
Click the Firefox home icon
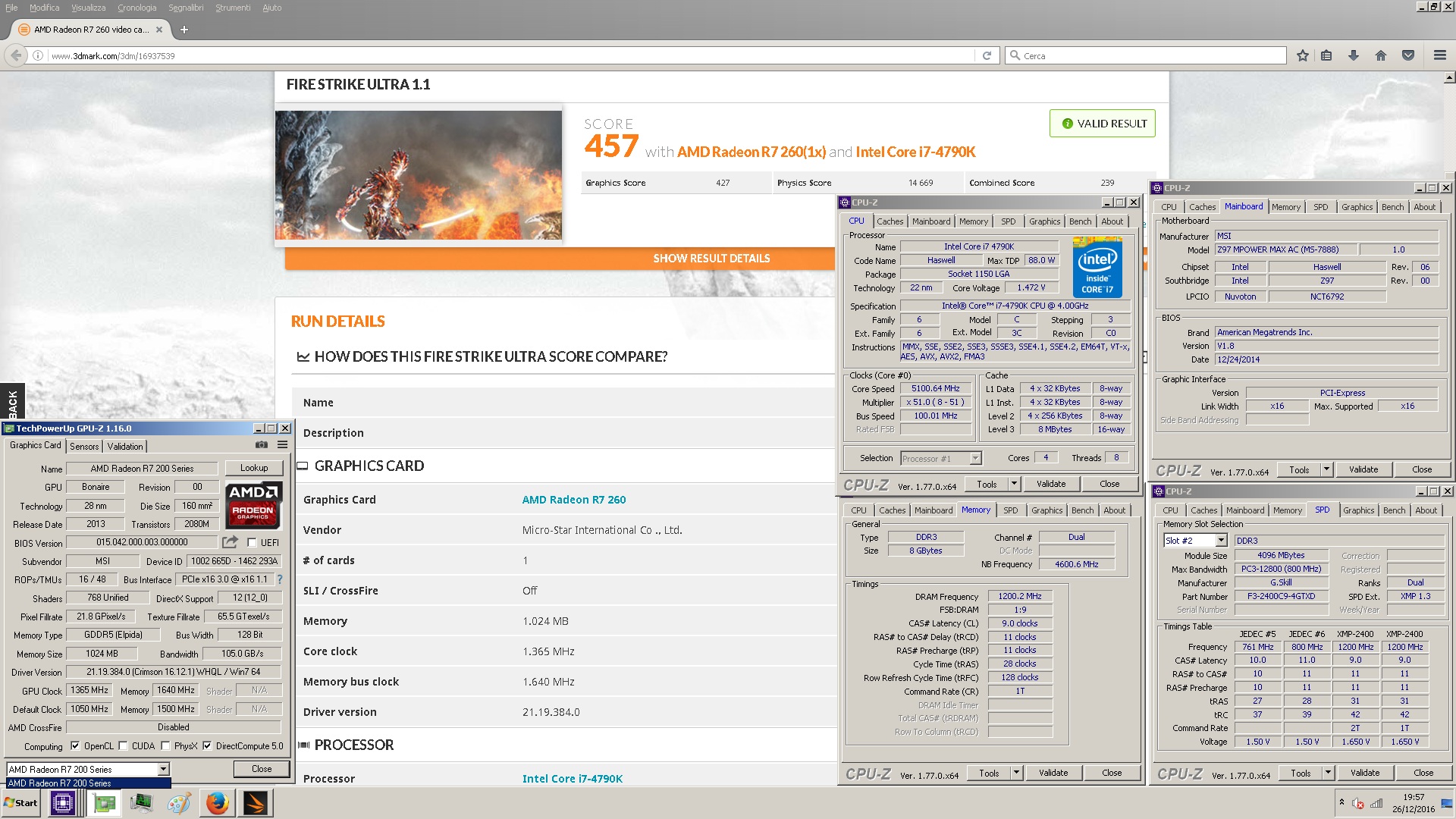pyautogui.click(x=1381, y=55)
